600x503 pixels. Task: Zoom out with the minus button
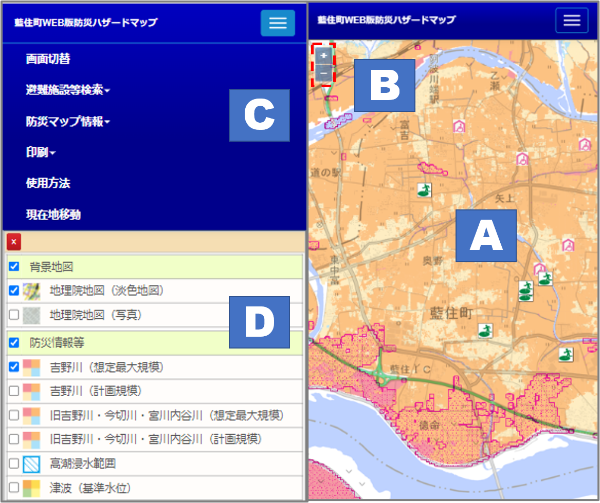pyautogui.click(x=324, y=73)
